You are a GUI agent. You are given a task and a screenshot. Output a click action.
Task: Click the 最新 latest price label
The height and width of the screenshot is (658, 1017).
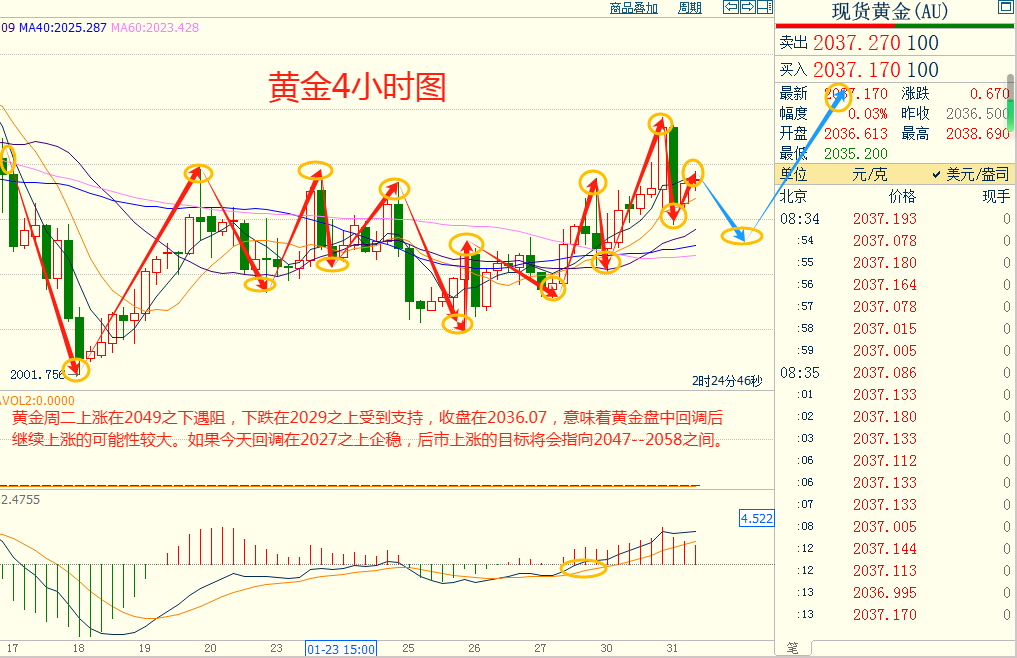pos(793,93)
